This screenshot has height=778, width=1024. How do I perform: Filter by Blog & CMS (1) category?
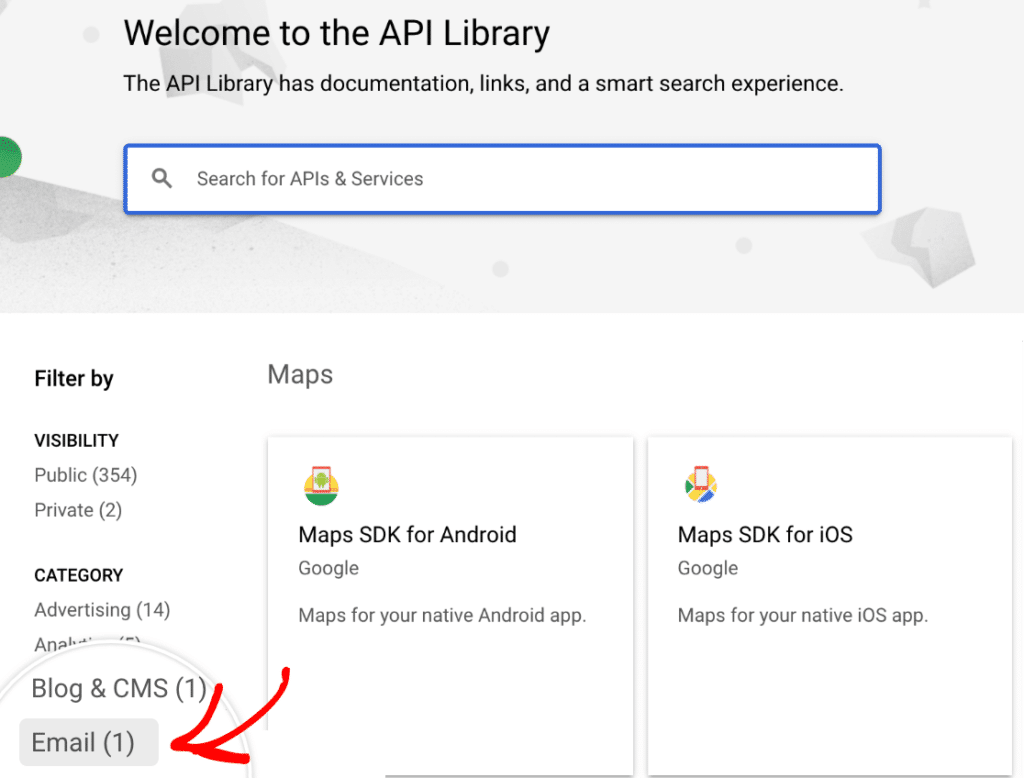coord(119,689)
